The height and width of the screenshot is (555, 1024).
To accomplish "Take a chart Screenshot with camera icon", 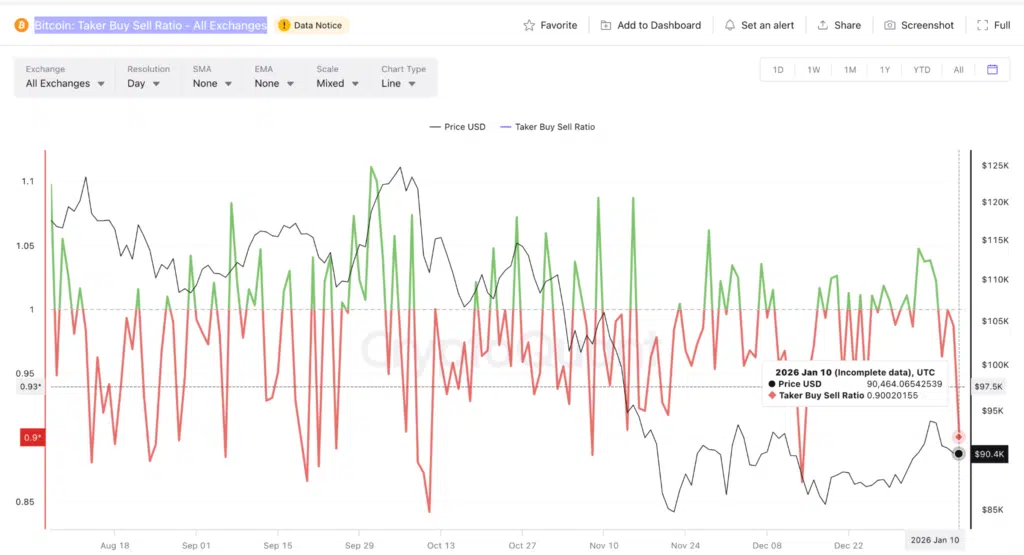I will pyautogui.click(x=889, y=25).
